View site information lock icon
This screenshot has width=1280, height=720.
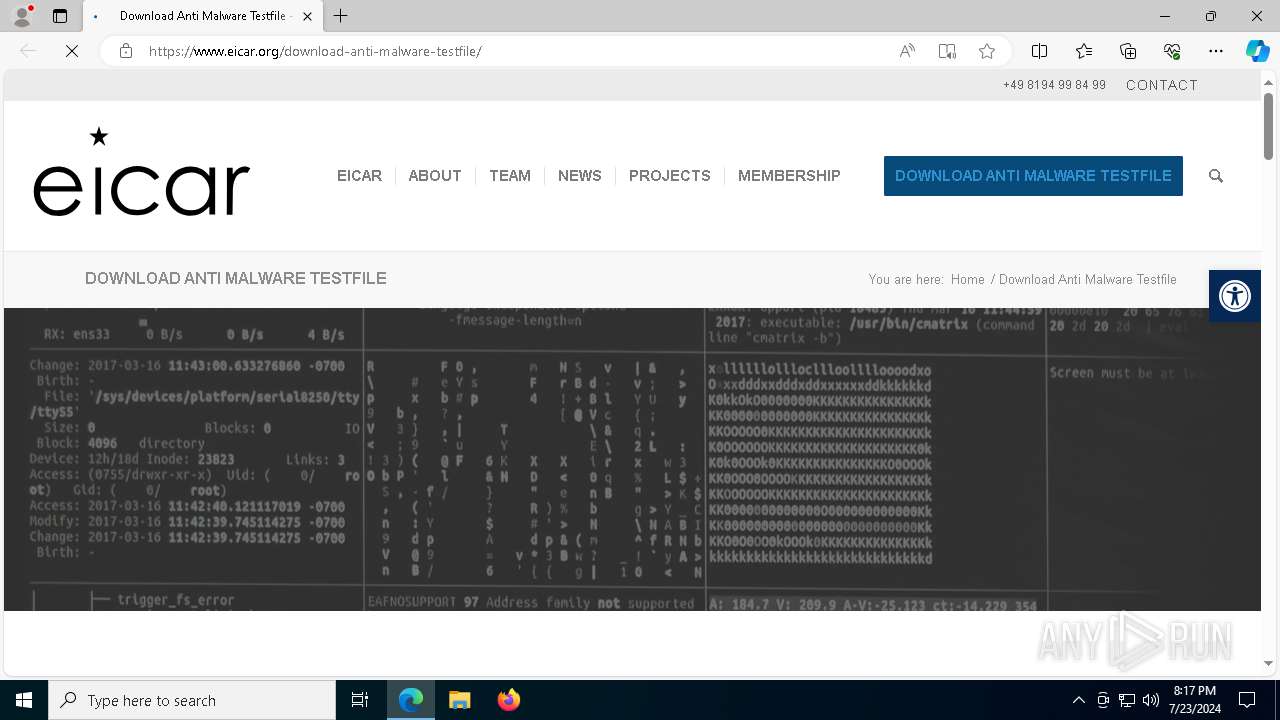tap(126, 51)
